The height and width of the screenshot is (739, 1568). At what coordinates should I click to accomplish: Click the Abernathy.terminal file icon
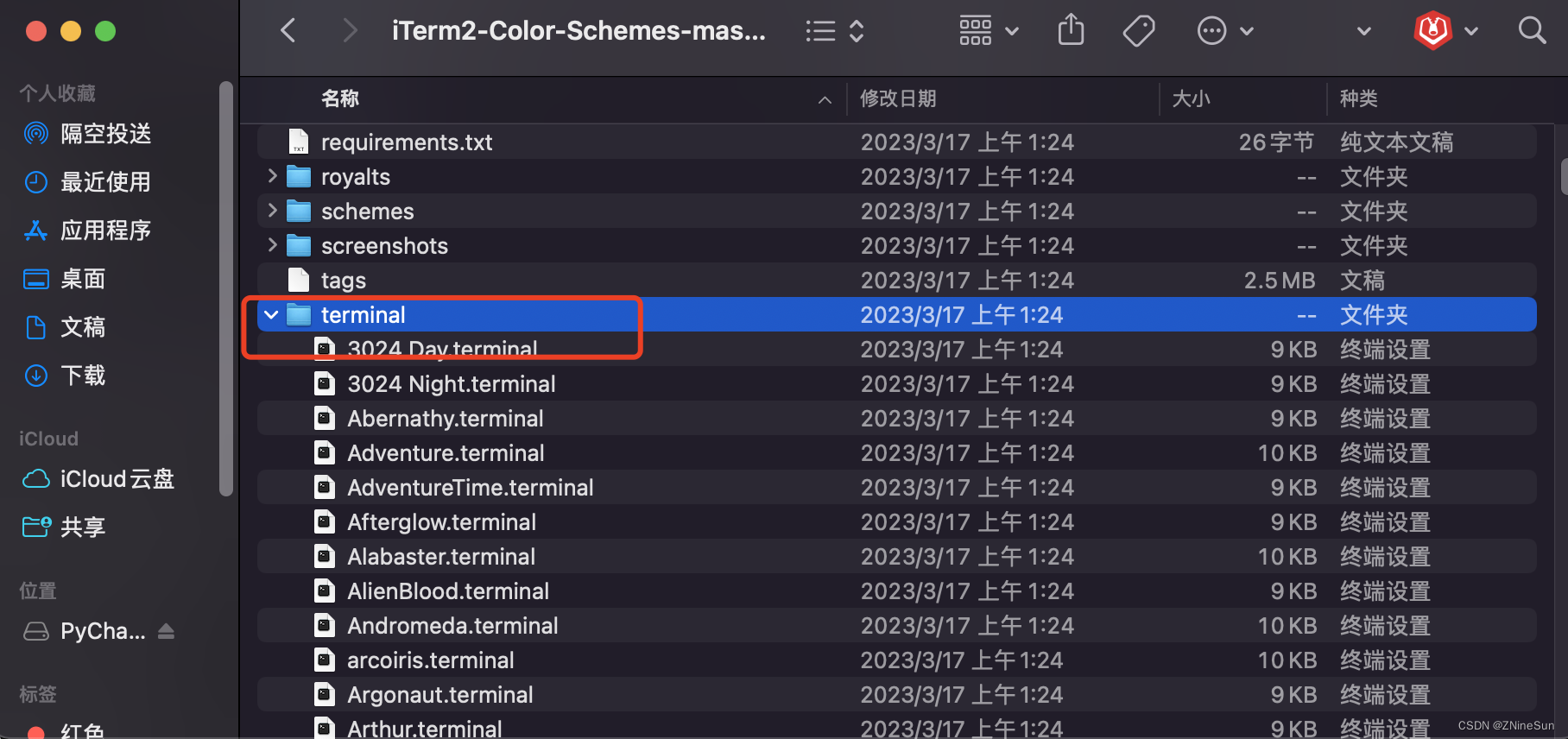pyautogui.click(x=325, y=418)
